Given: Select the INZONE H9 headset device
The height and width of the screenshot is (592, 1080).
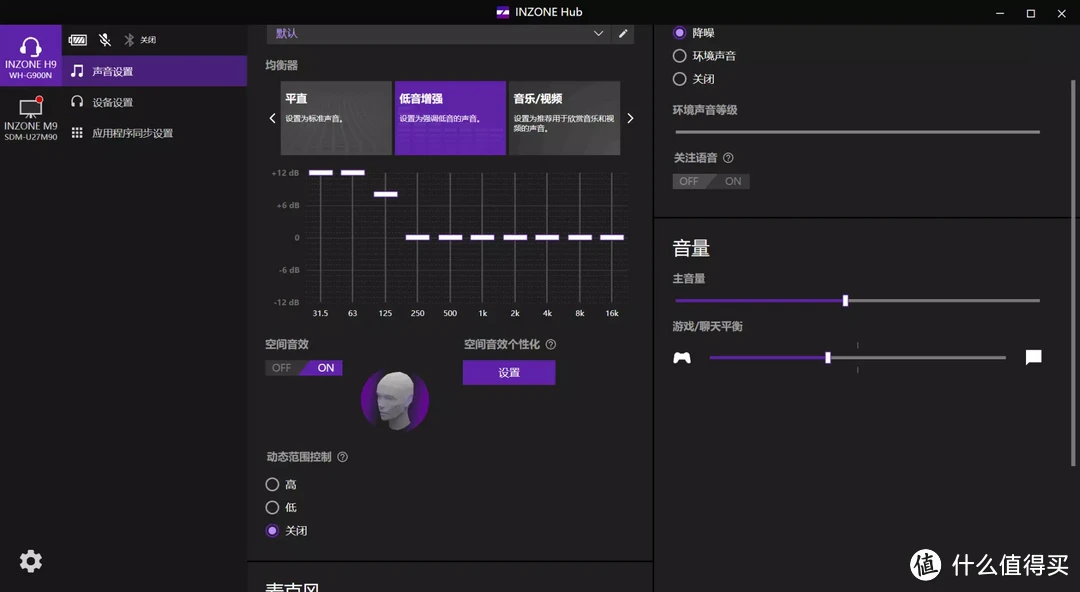Looking at the screenshot, I should click(x=30, y=56).
